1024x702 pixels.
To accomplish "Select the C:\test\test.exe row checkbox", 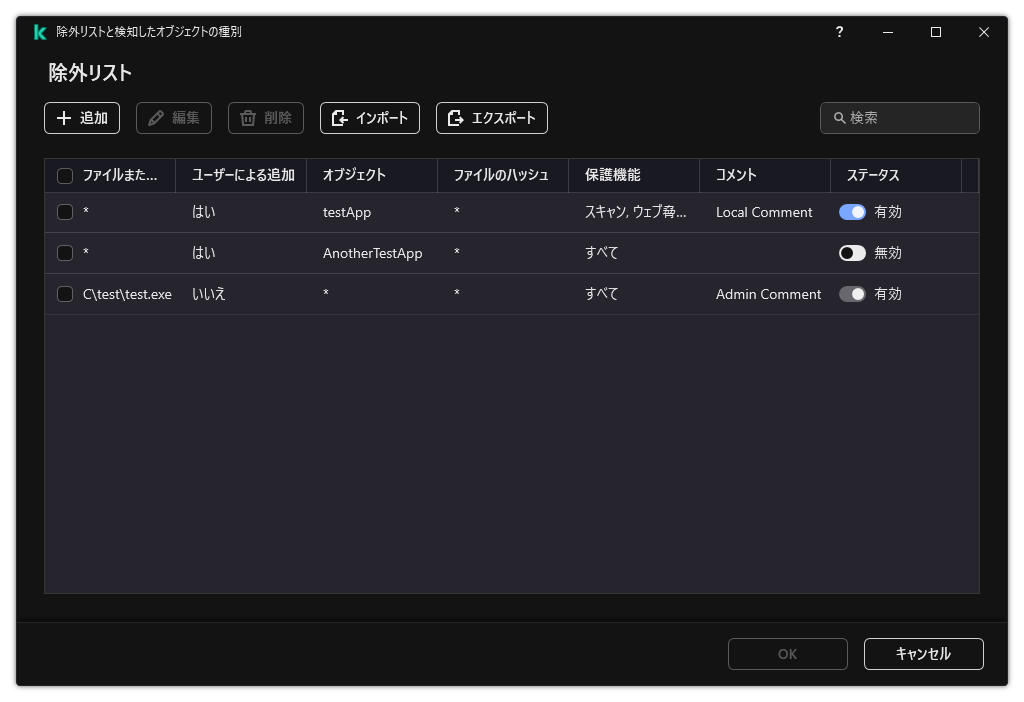I will click(x=65, y=294).
